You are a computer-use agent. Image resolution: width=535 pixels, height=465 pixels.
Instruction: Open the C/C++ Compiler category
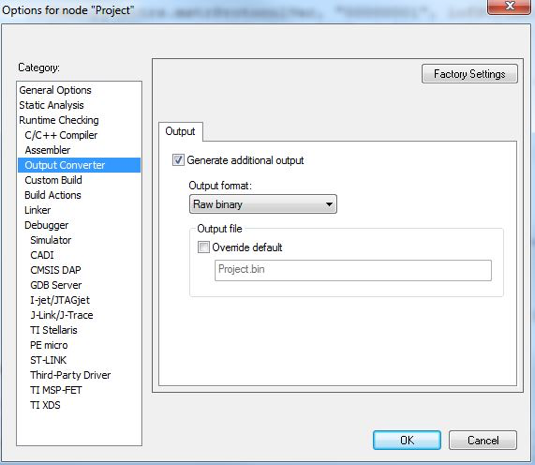pyautogui.click(x=61, y=135)
